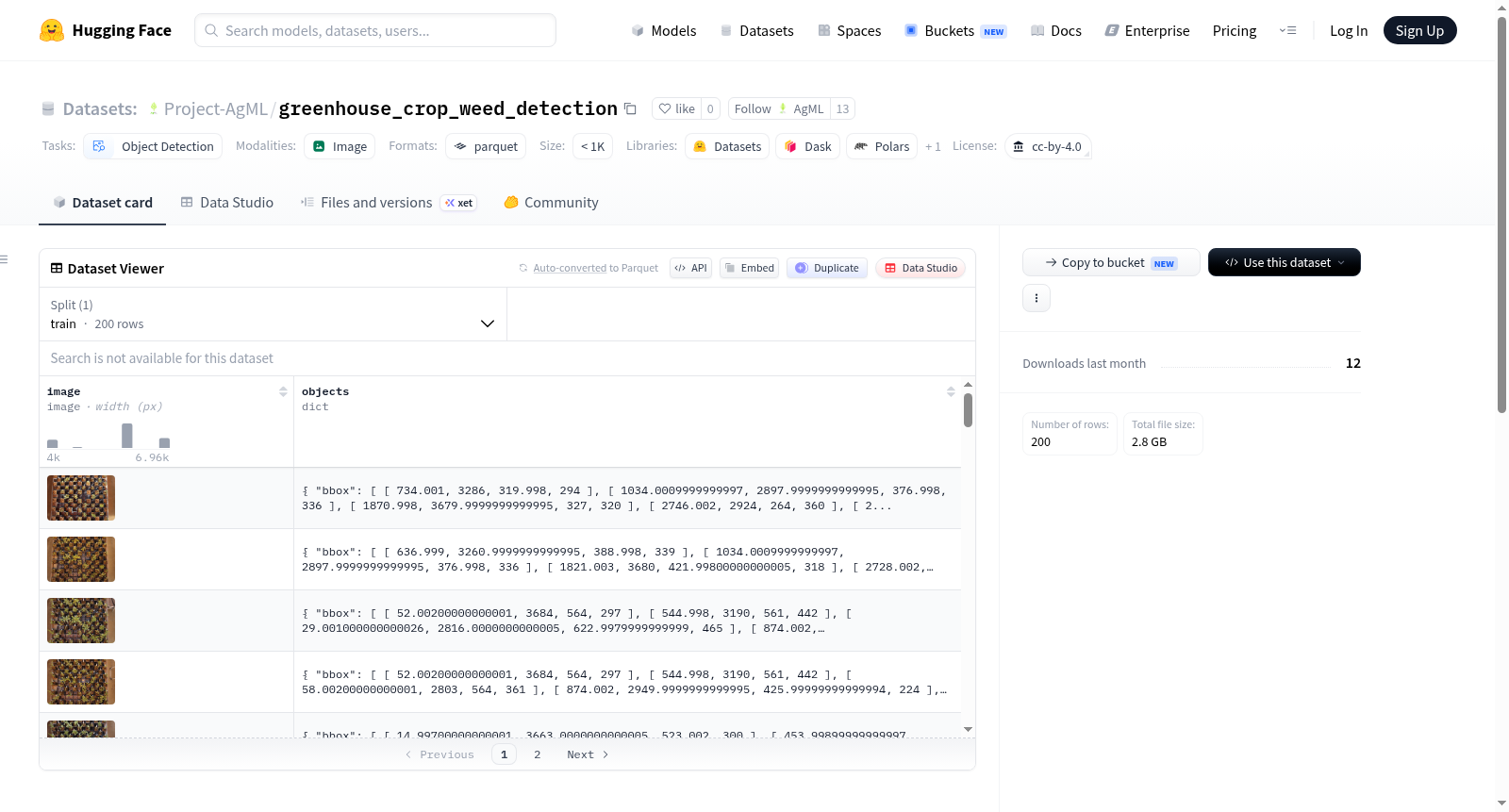Click the Hugging Face logo icon
The image size is (1509, 812).
pos(52,30)
